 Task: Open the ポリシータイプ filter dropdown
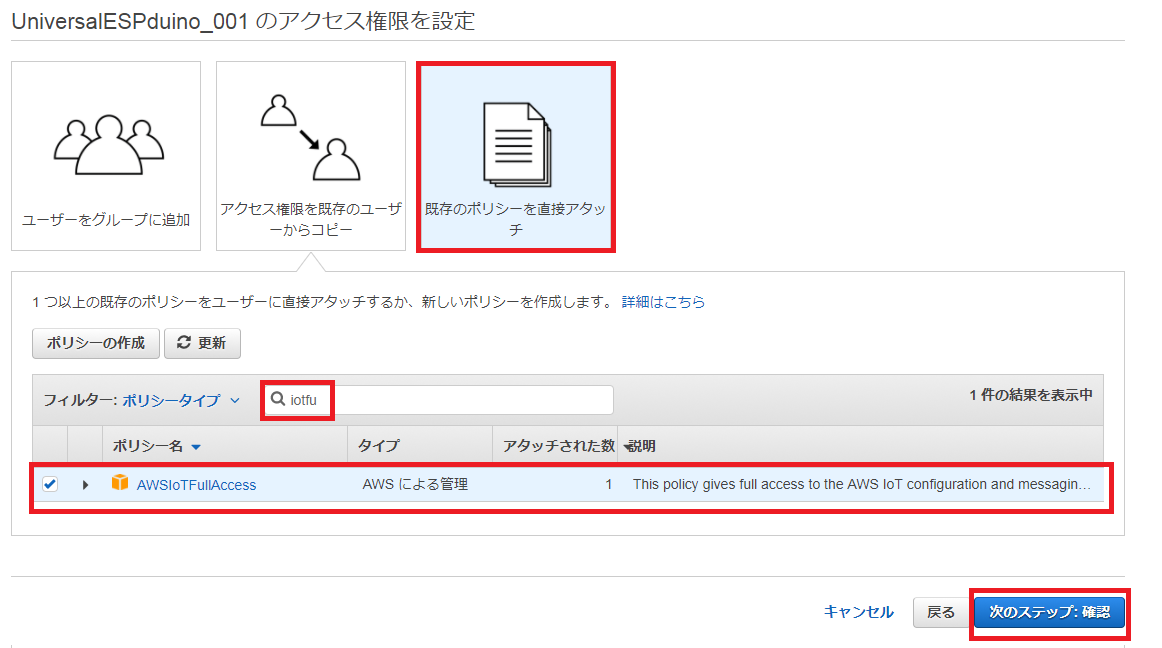pos(181,400)
